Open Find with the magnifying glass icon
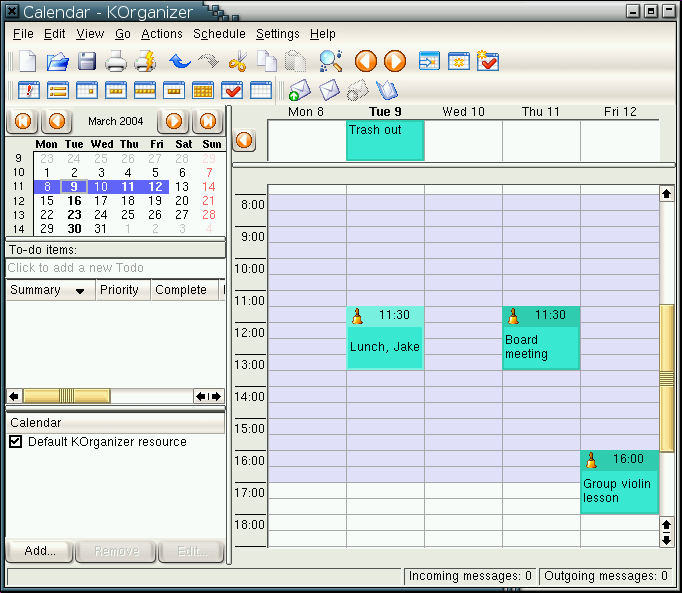Image resolution: width=682 pixels, height=593 pixels. click(330, 61)
